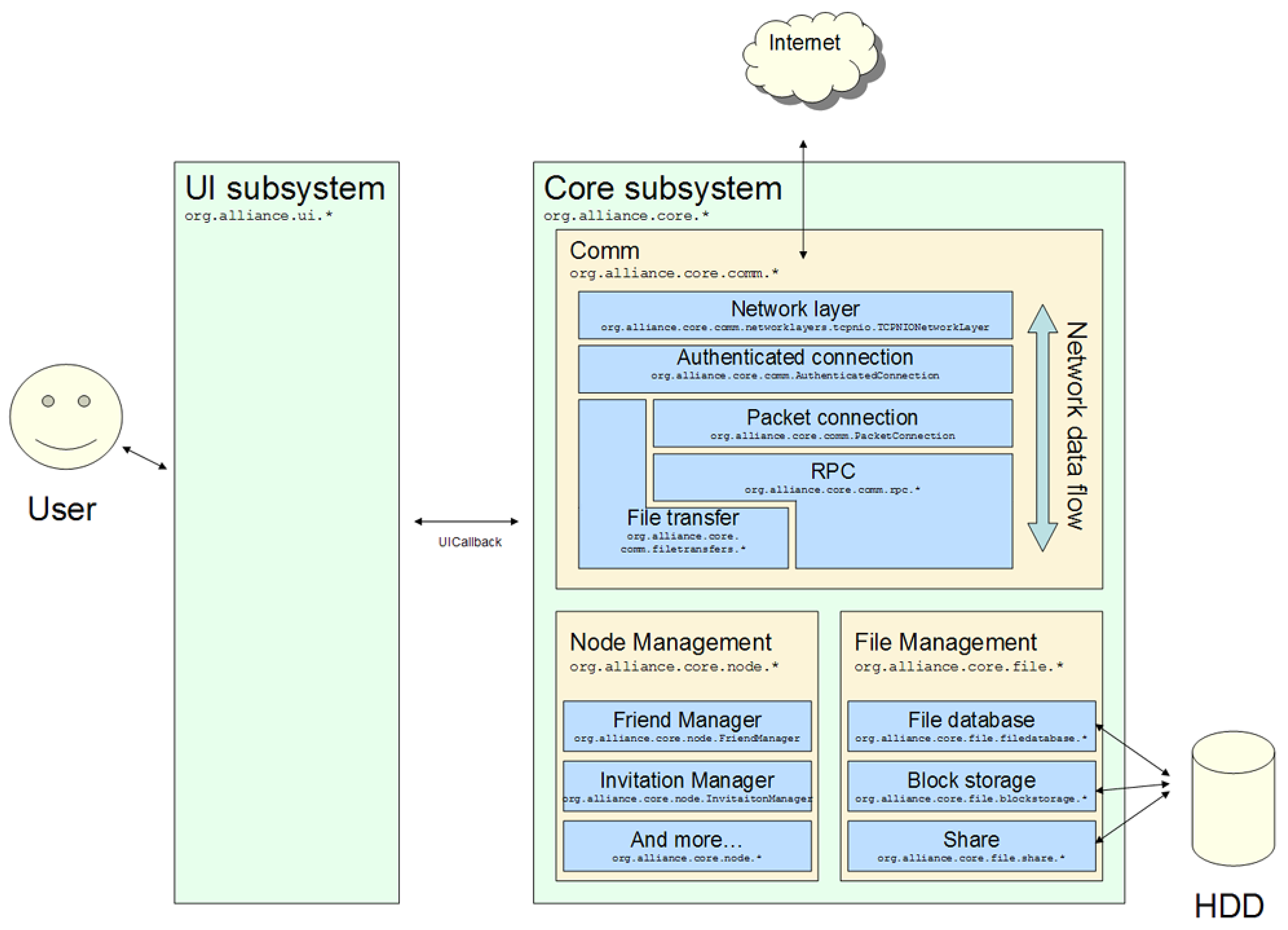Select the Friend Manager box

coord(687,726)
